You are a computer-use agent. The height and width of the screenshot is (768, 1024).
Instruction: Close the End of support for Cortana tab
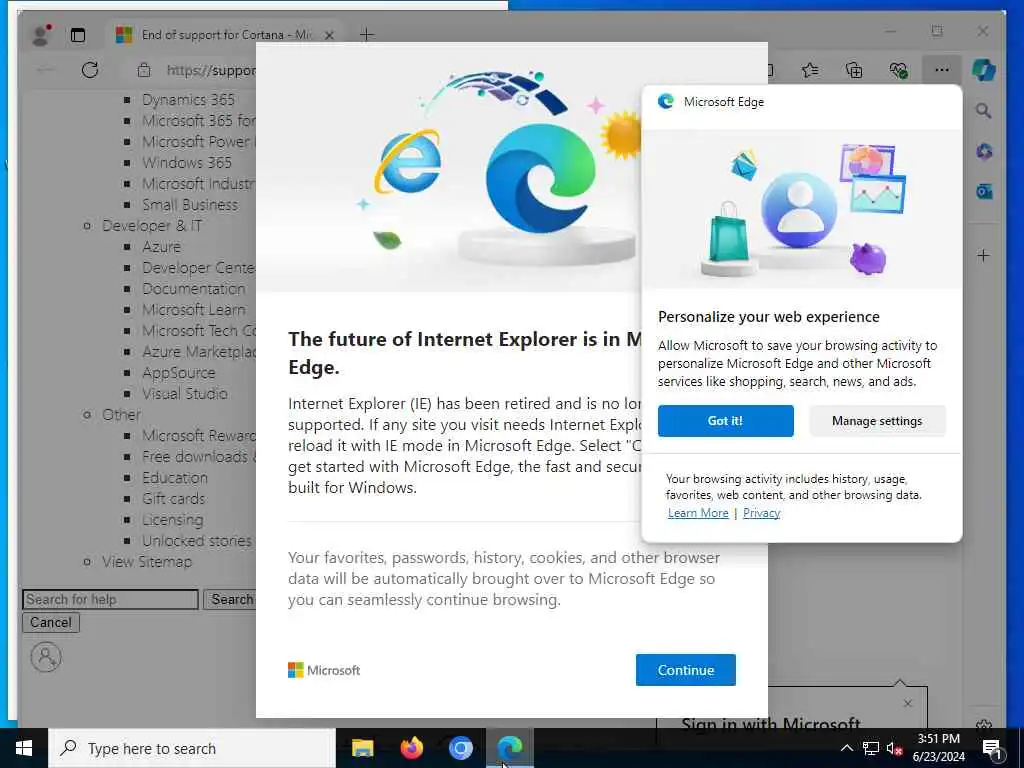[x=329, y=35]
